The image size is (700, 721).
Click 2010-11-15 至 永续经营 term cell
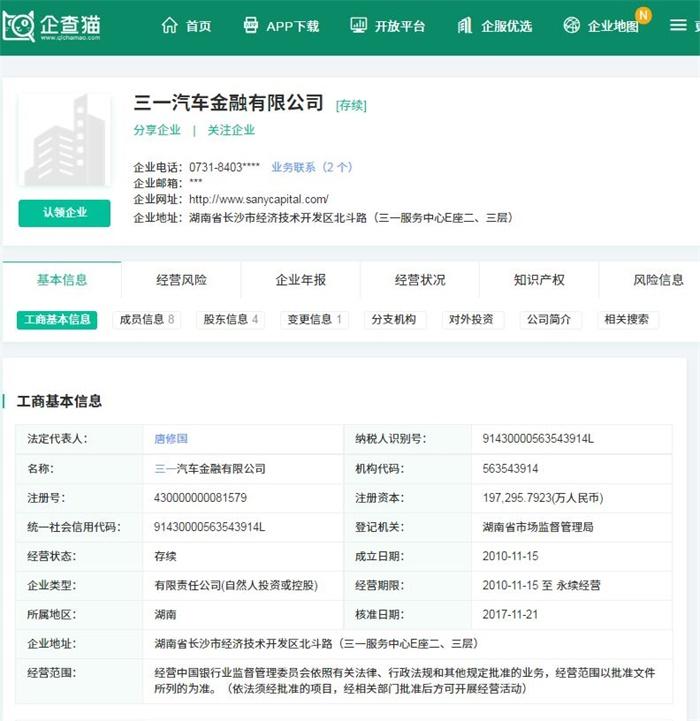[x=541, y=585]
